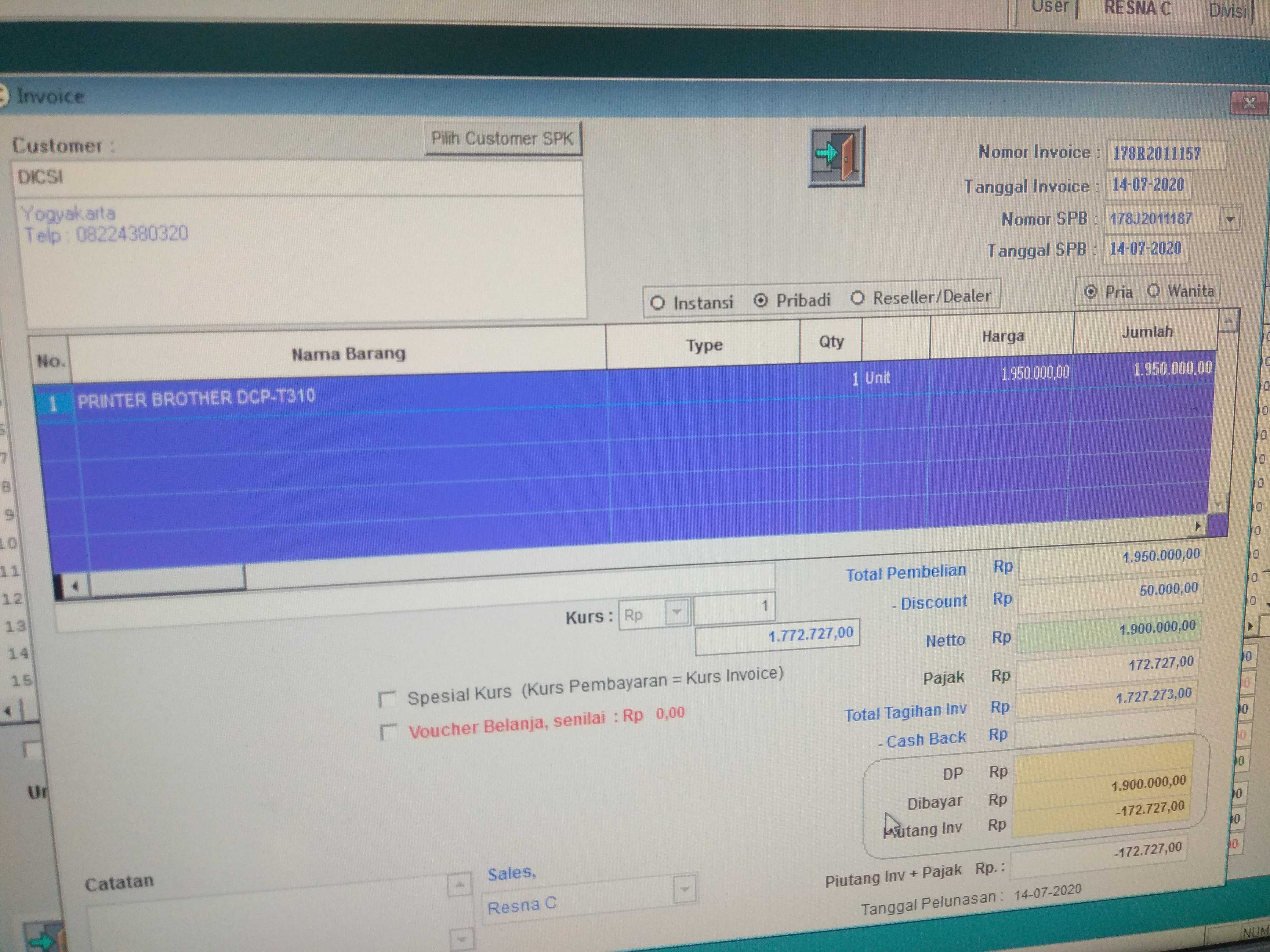Click horizontal scroll right arrow in table
Image resolution: width=1270 pixels, height=952 pixels.
[1198, 526]
